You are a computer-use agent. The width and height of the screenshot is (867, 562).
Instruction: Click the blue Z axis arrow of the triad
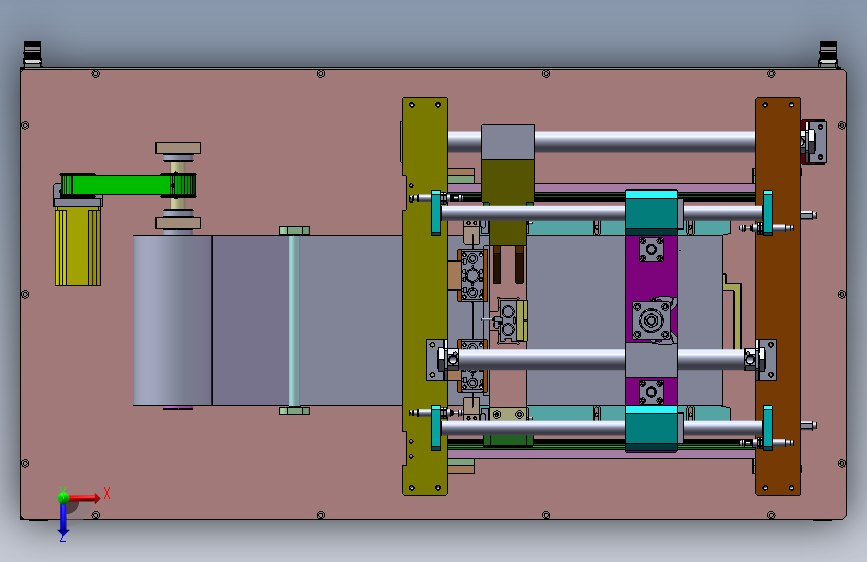(x=63, y=519)
